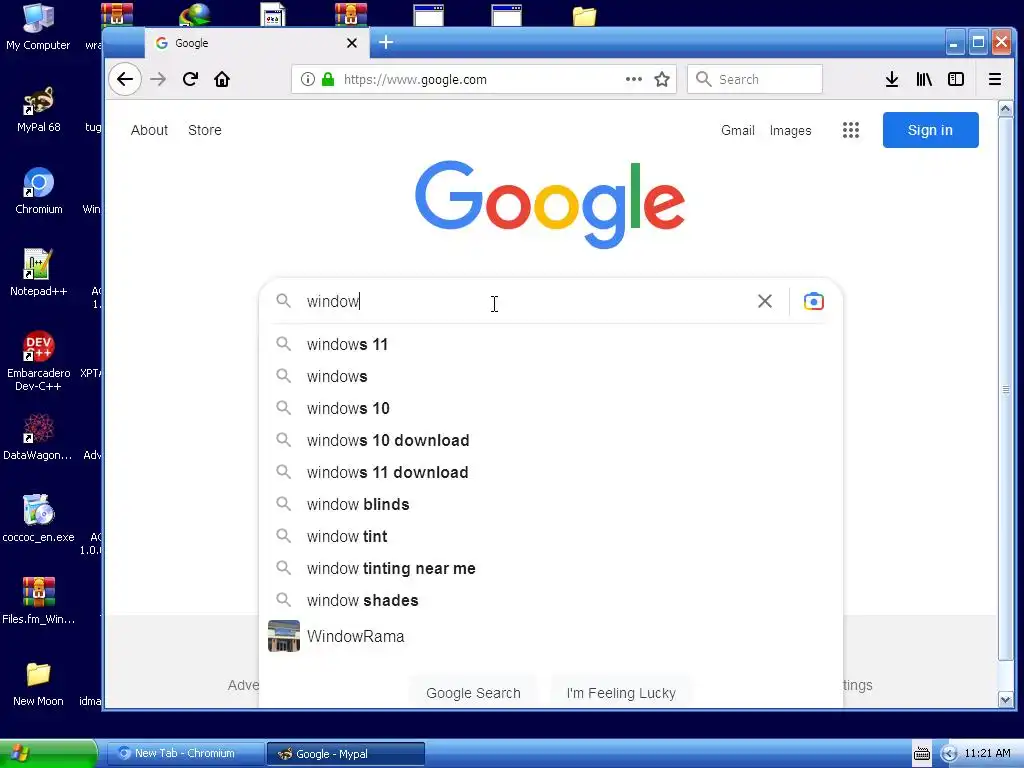Image resolution: width=1024 pixels, height=768 pixels.
Task: Click the WindowRama thumbnail image
Action: 284,636
